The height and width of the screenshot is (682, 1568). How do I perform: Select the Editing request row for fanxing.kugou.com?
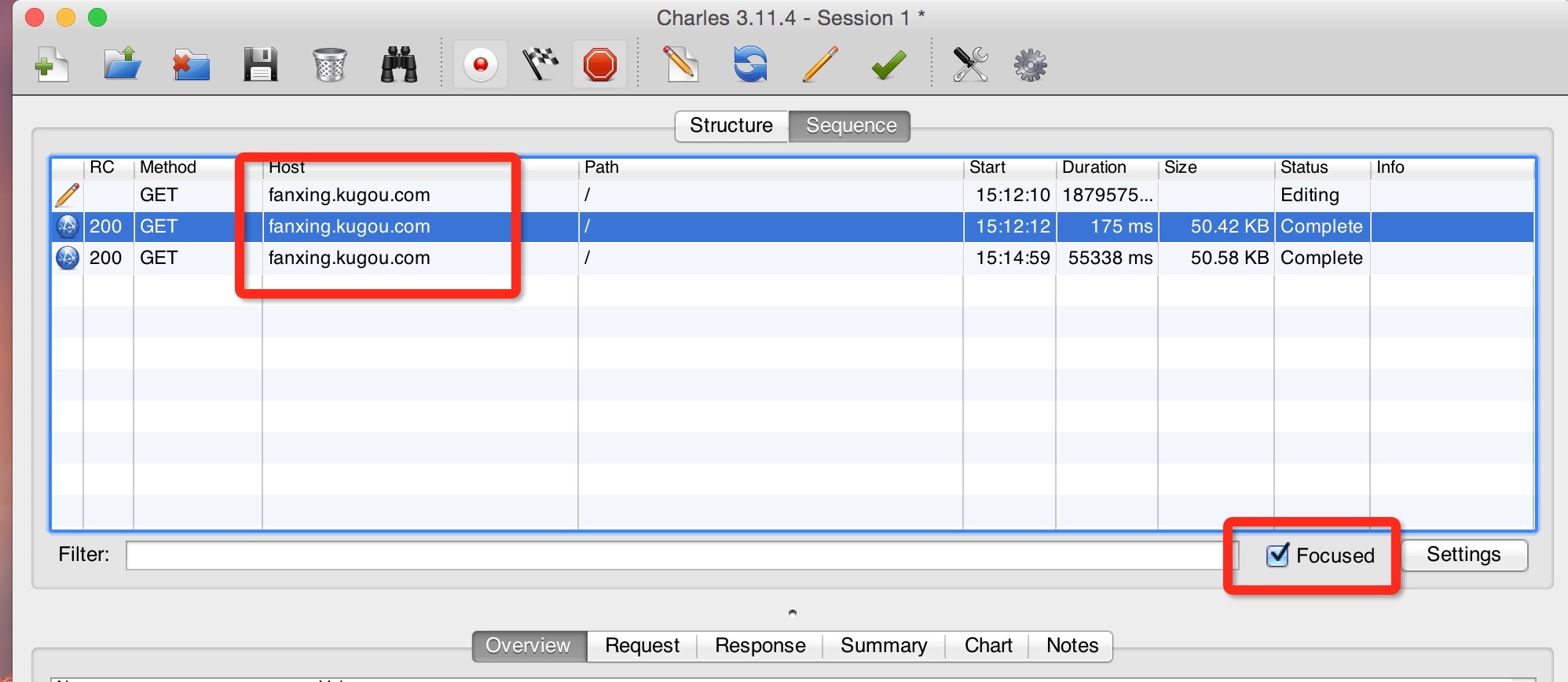point(793,196)
